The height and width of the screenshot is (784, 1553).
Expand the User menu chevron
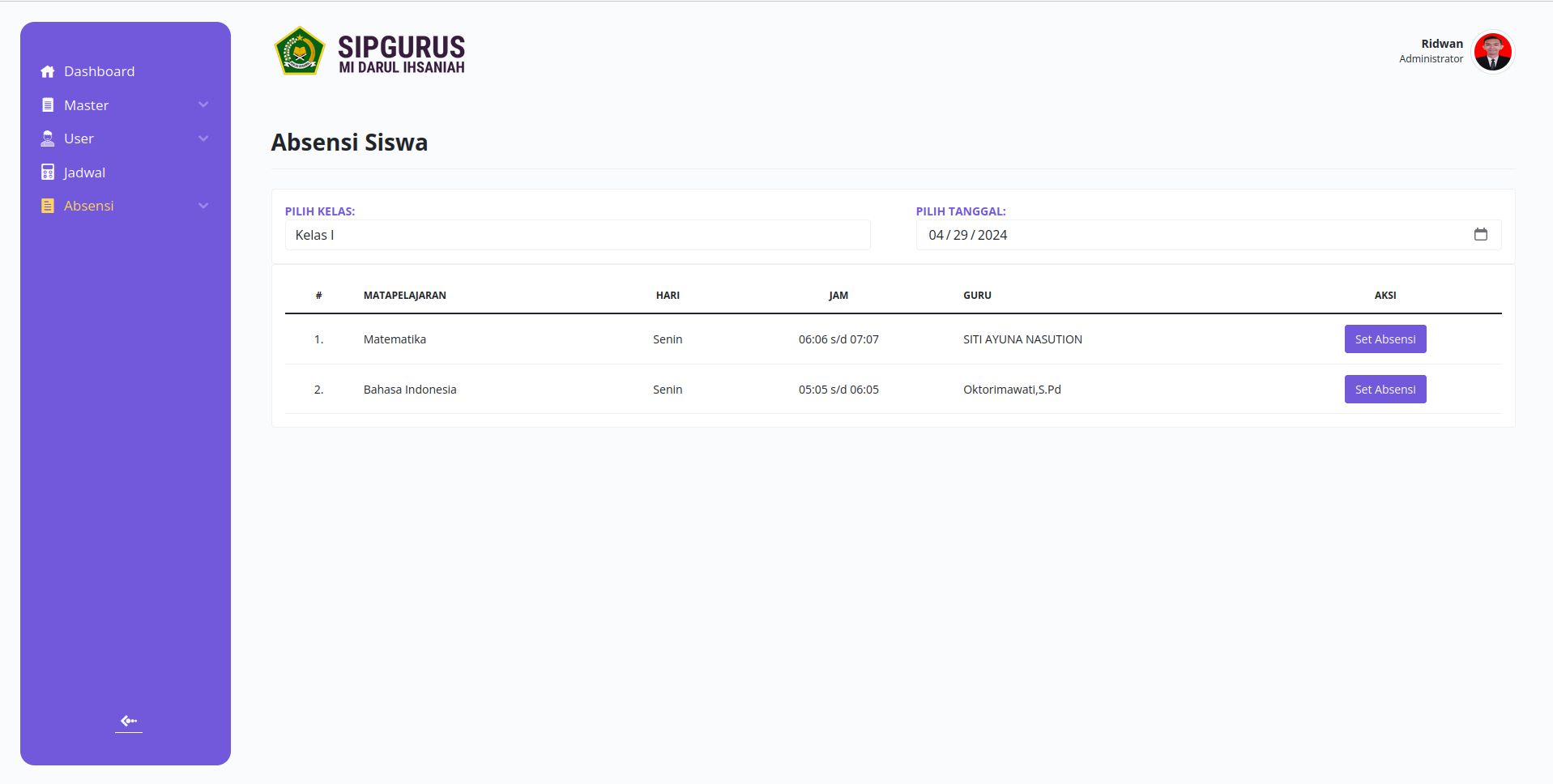pos(203,138)
